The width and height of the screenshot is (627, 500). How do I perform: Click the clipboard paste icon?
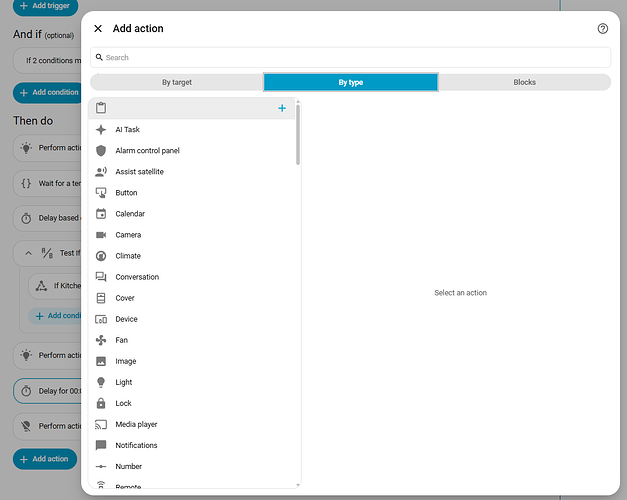pos(101,108)
